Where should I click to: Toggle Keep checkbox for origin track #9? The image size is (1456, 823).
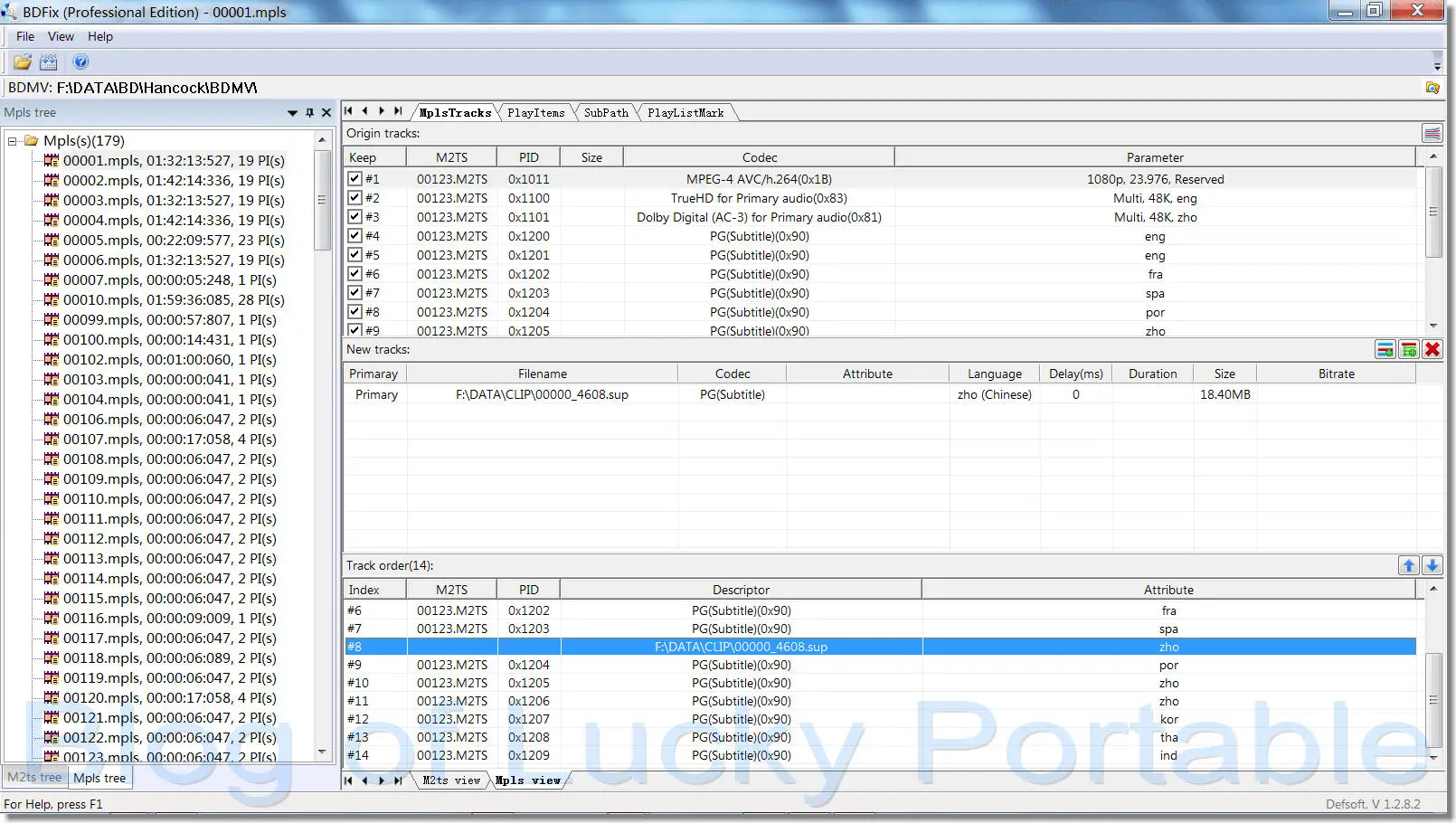click(355, 330)
